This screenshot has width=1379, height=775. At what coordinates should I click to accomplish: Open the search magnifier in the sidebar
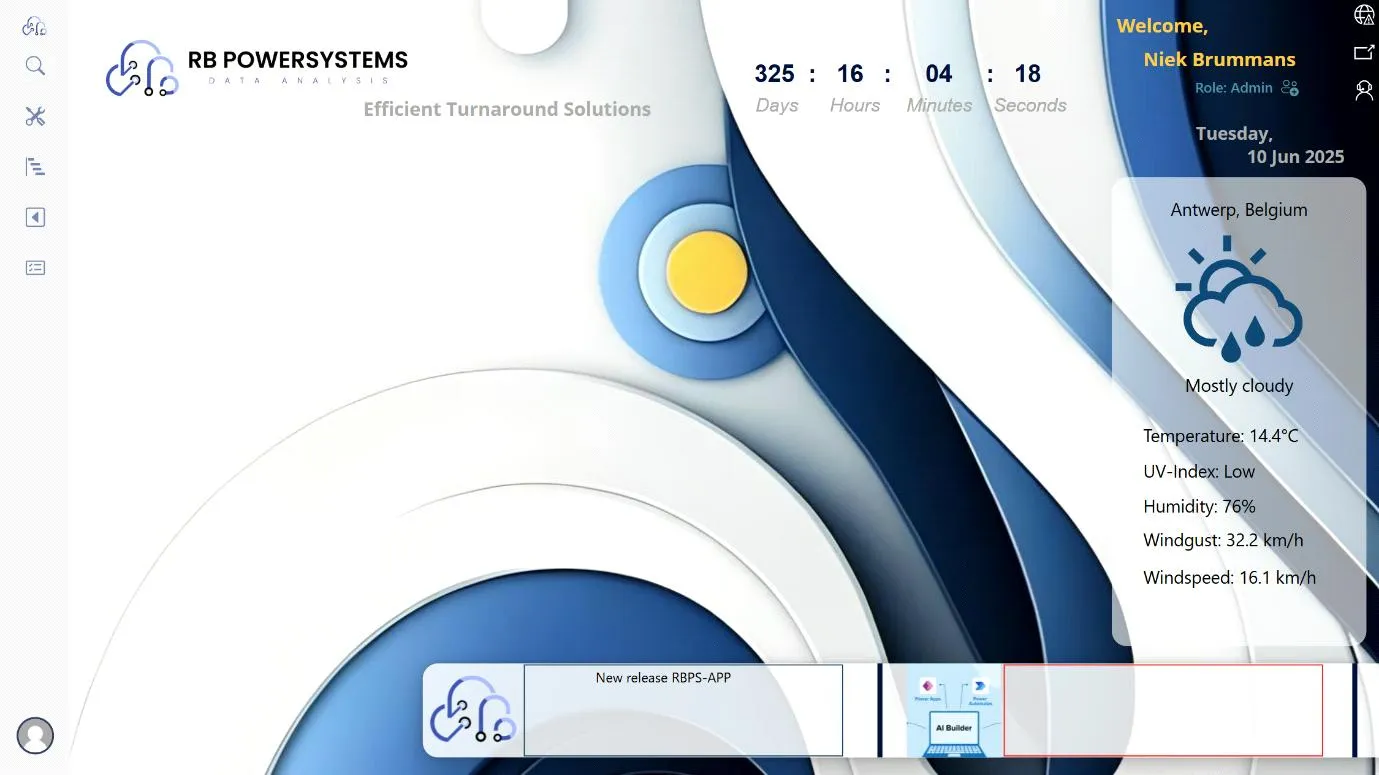pyautogui.click(x=35, y=66)
